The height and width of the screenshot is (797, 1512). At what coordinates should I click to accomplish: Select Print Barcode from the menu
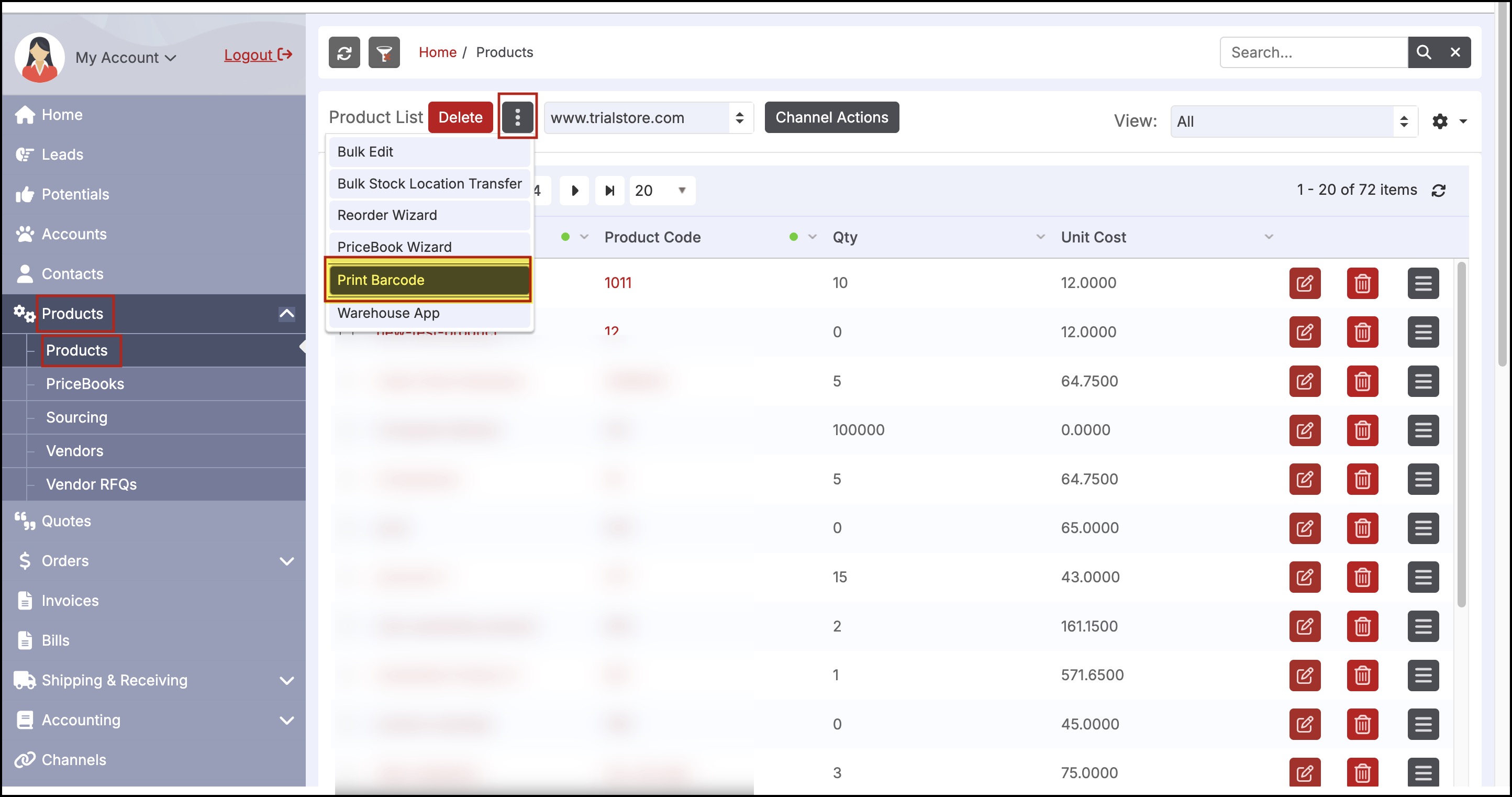[x=428, y=280]
